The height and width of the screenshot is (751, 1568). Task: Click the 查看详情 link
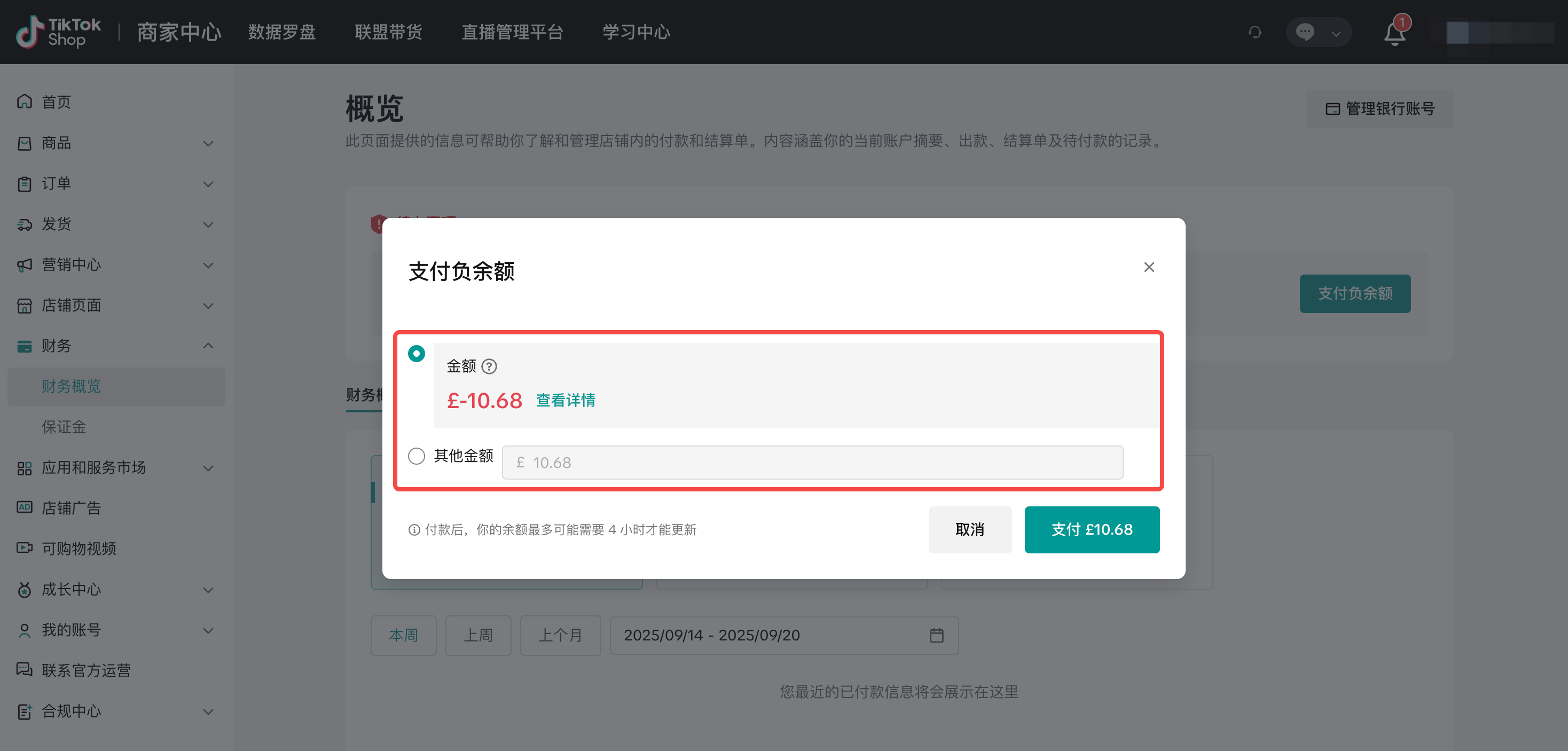(x=565, y=401)
